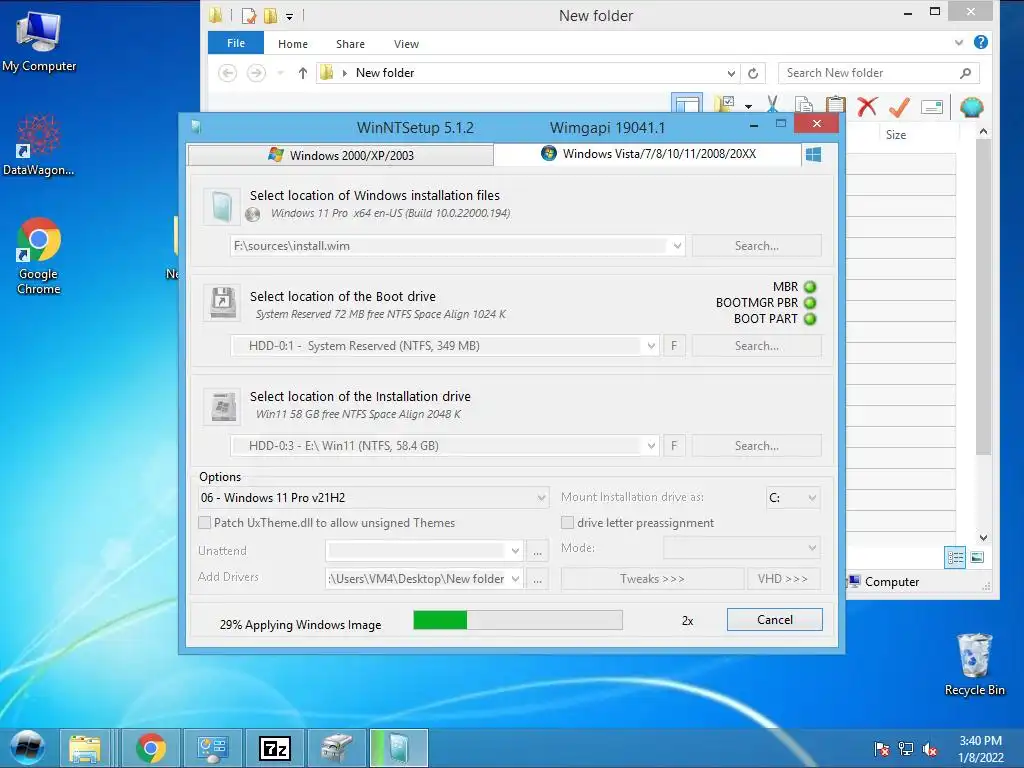Viewport: 1024px width, 768px height.
Task: Open the Share ribbon tab
Action: click(x=350, y=44)
